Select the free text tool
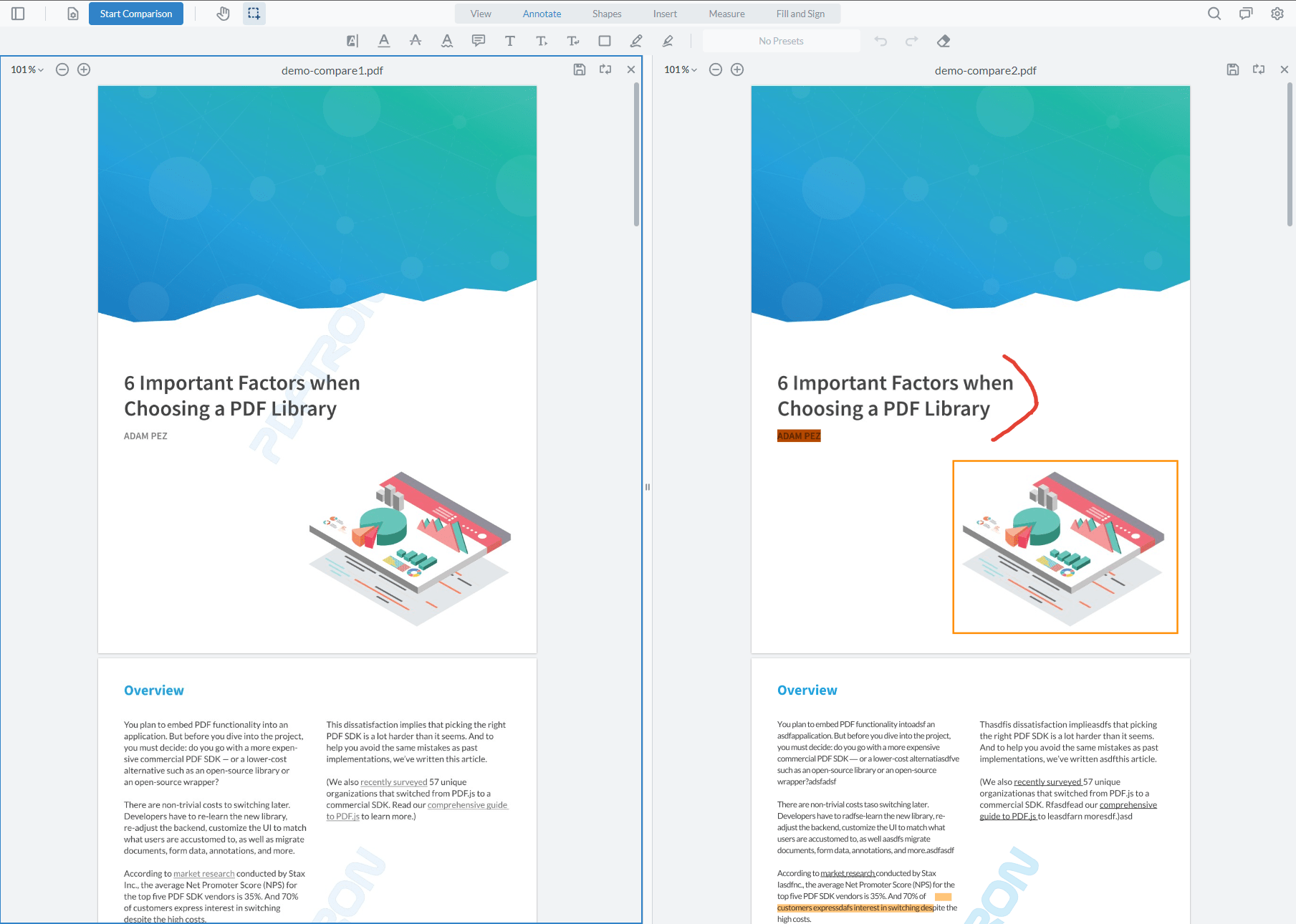Viewport: 1296px width, 924px height. (x=510, y=41)
